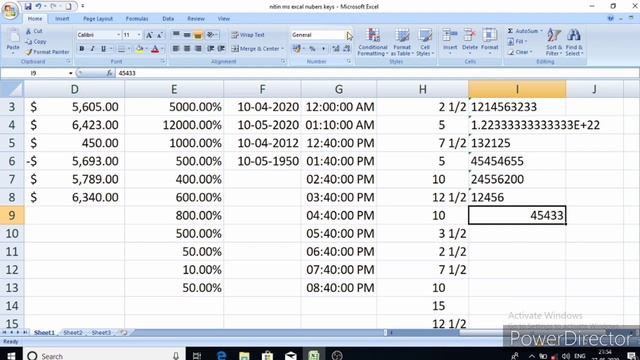Open the Fill options
The image size is (640, 360).
[518, 42]
